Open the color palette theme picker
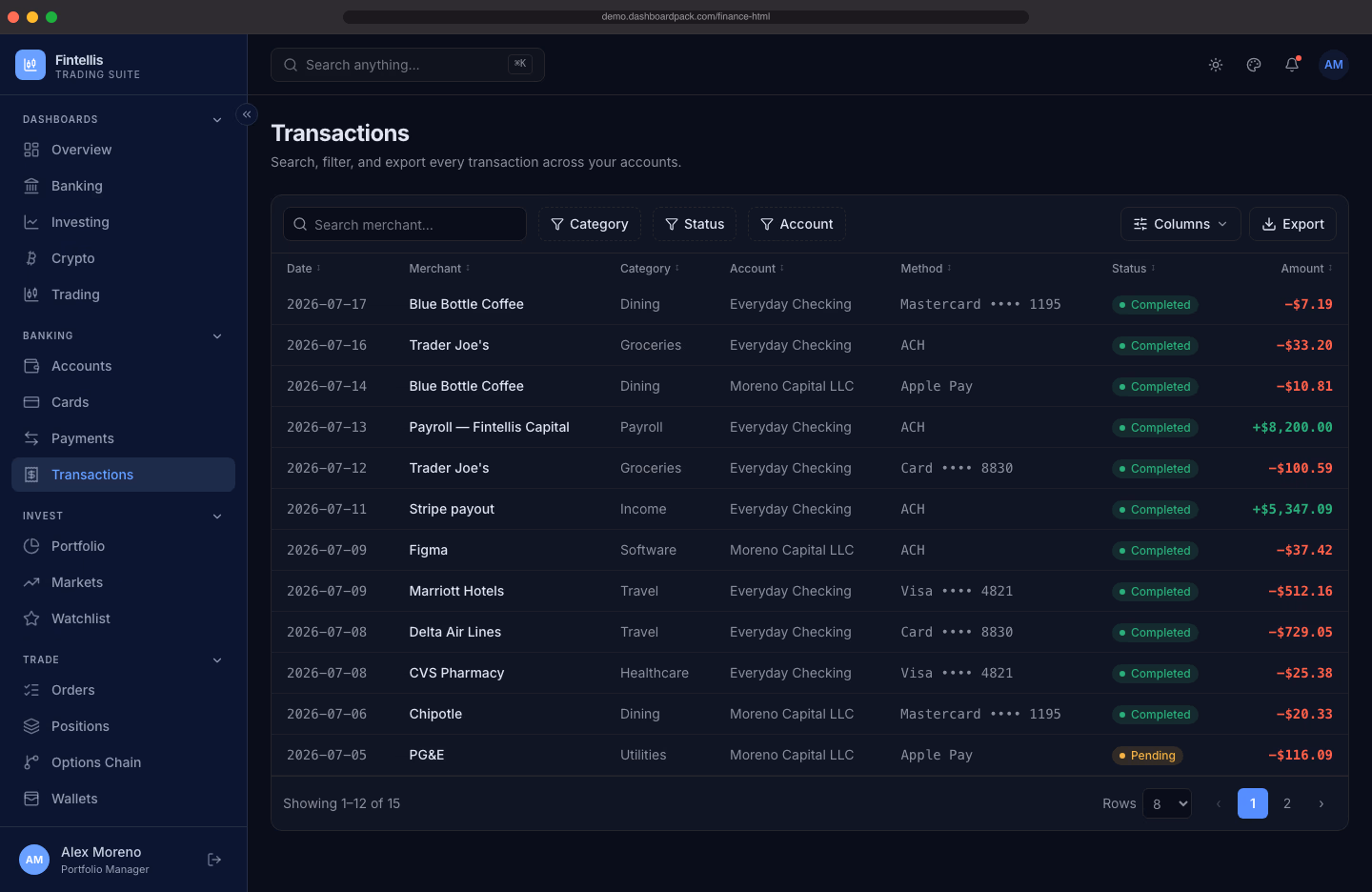 click(1254, 65)
